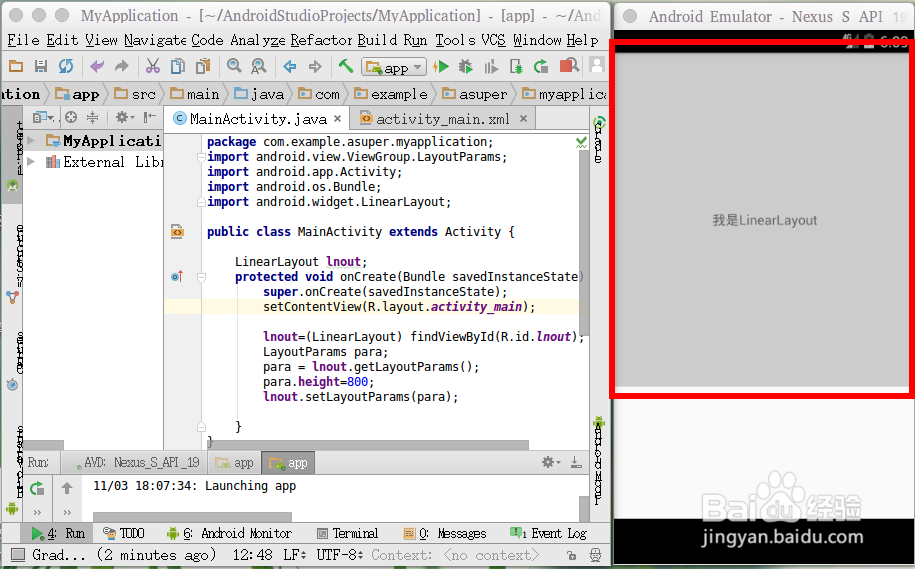
Task: Open the project view selector dropdown
Action: tap(44, 118)
